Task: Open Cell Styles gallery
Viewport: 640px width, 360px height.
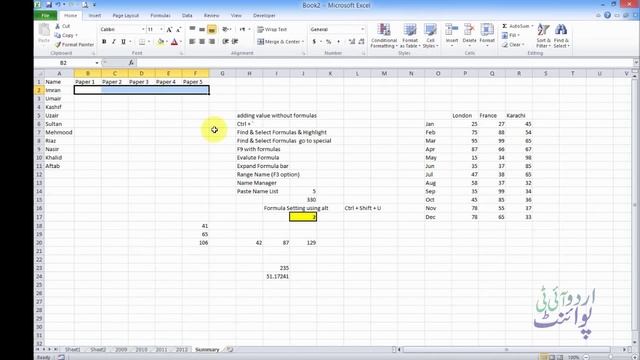Action: coord(430,36)
